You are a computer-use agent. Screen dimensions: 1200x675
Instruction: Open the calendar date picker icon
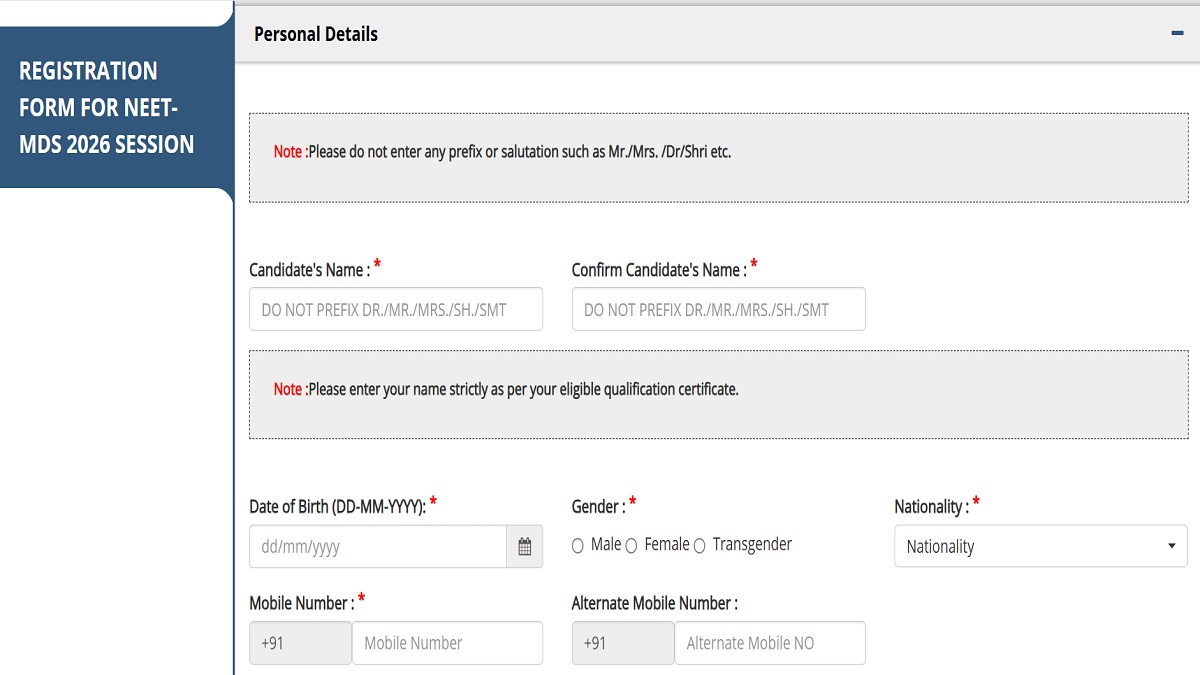click(524, 547)
